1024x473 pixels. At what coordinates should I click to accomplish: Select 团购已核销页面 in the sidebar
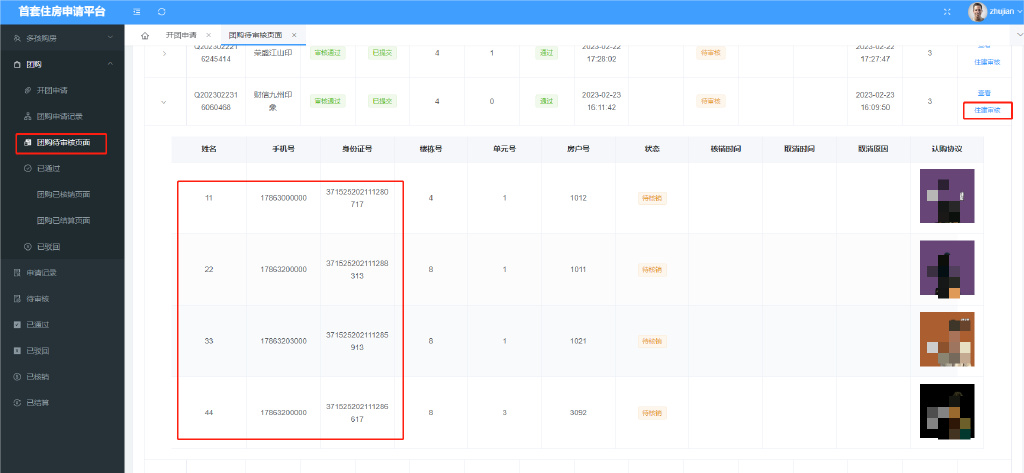[63, 194]
